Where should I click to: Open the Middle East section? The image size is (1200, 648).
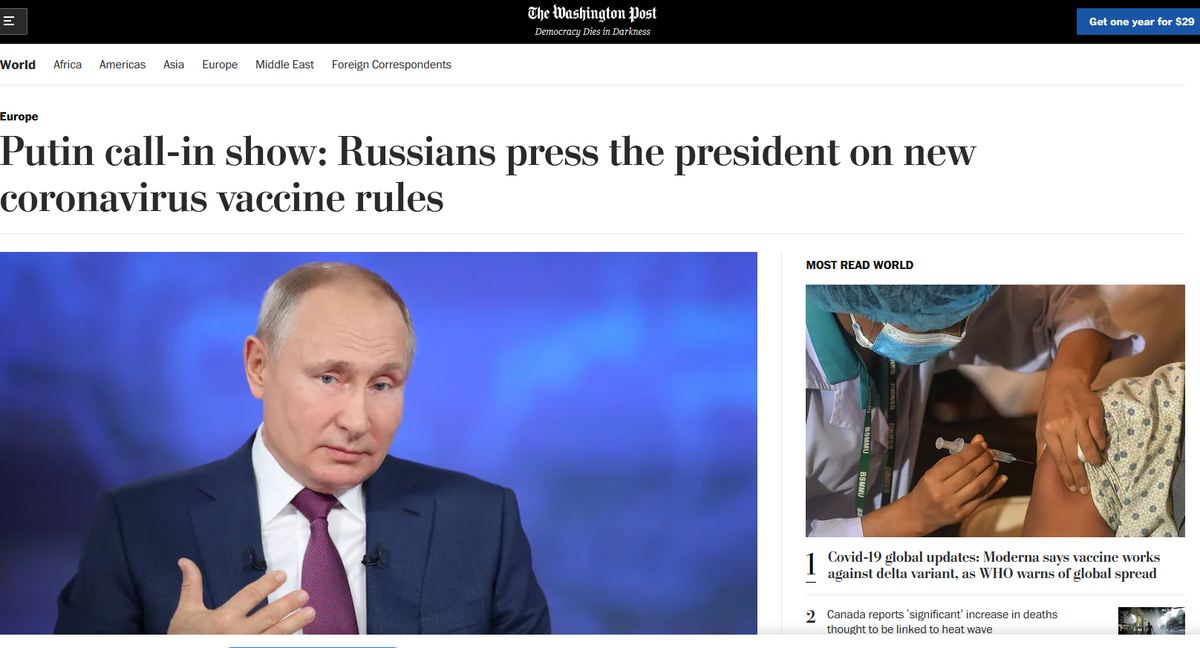point(285,65)
